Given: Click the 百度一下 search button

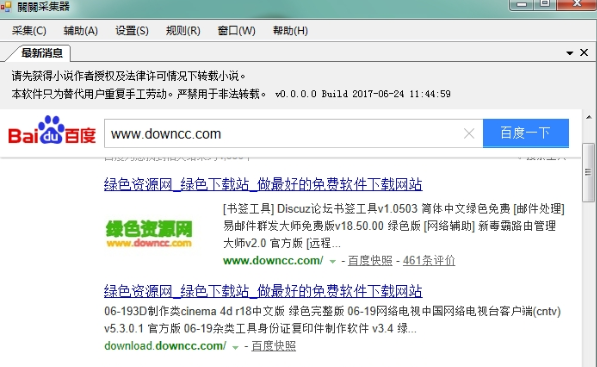Looking at the screenshot, I should [526, 133].
